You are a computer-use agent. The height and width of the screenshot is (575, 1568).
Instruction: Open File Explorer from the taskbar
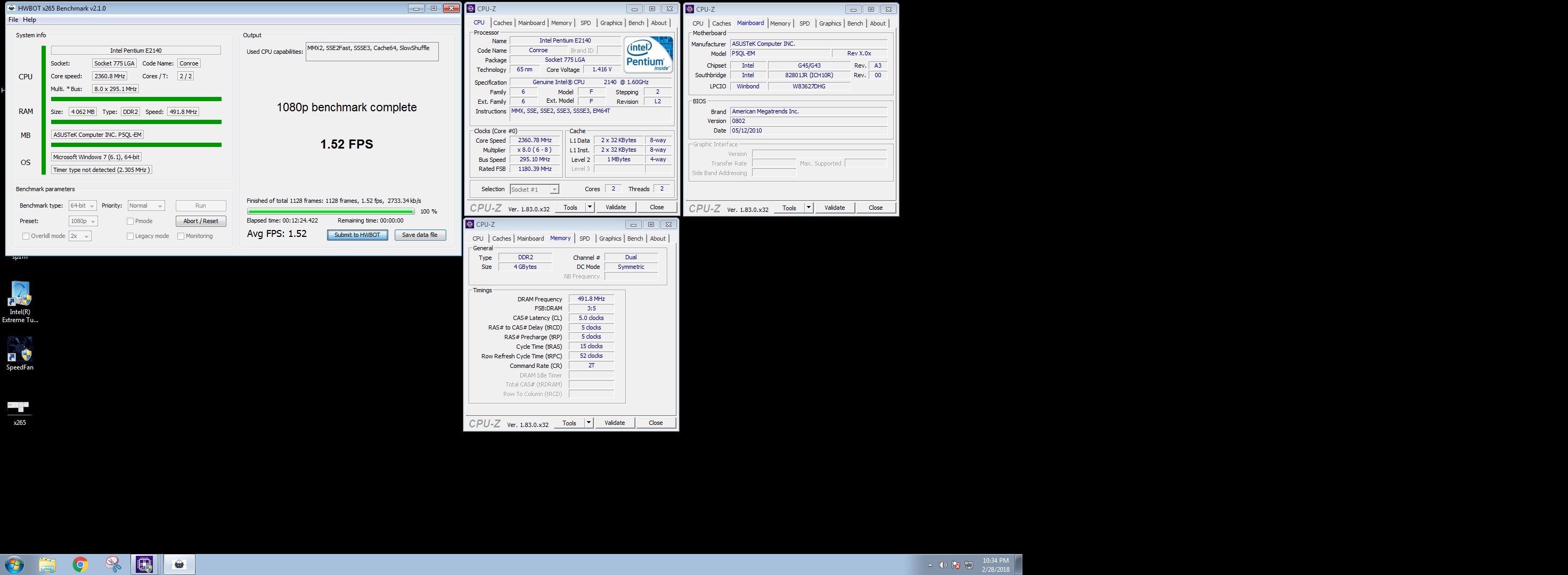[47, 564]
